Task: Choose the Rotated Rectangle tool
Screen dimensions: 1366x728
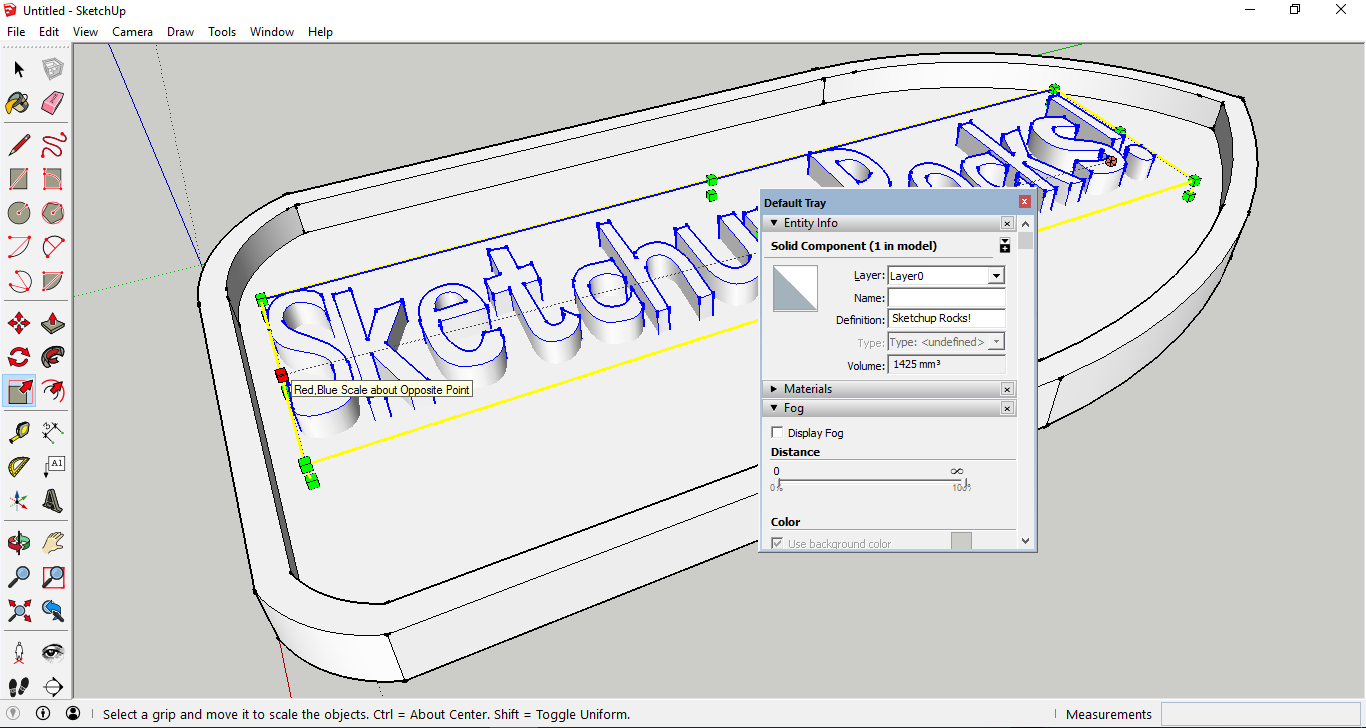Action: point(53,179)
